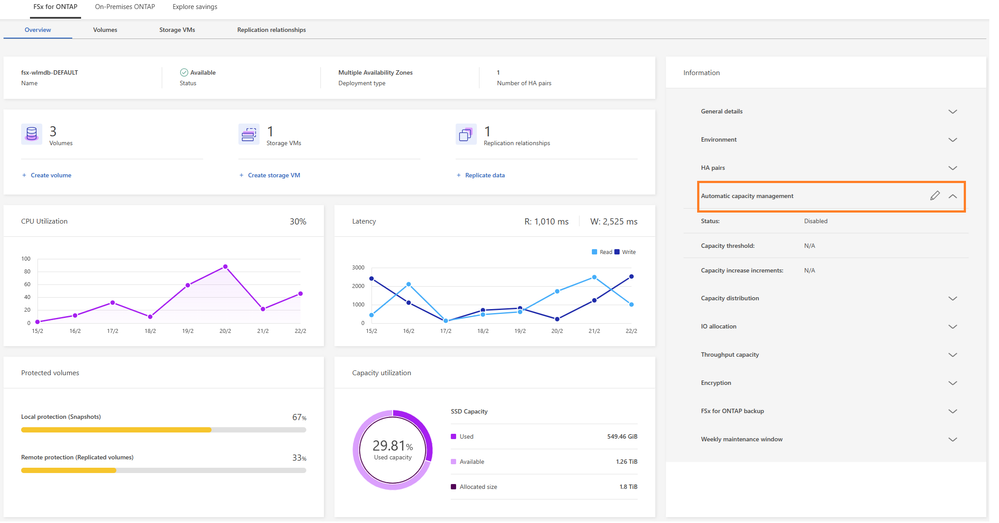This screenshot has width=999, height=523.
Task: Switch to the Replication relationships tab
Action: point(271,30)
